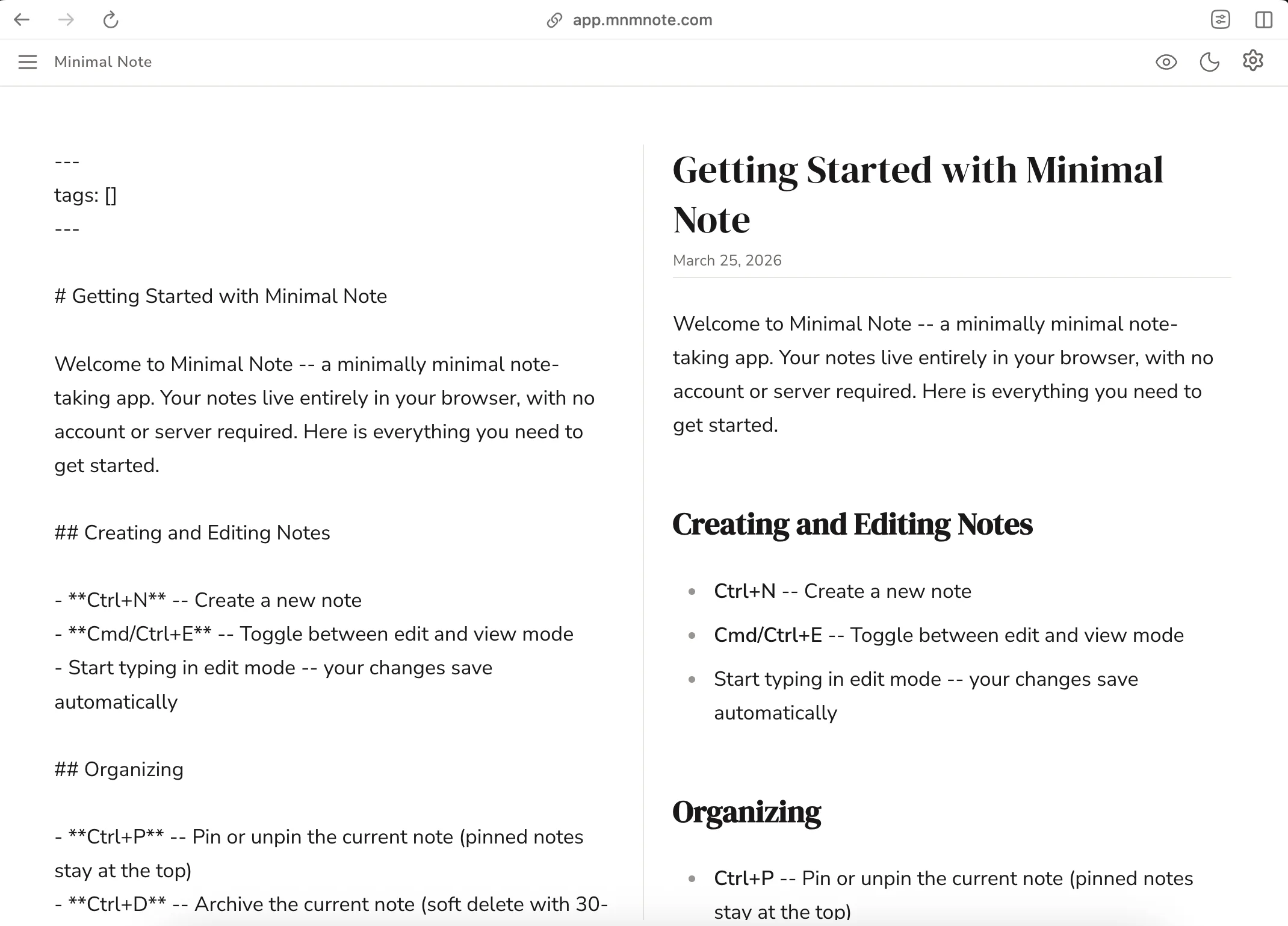This screenshot has height=926, width=1288.
Task: Click the Minimal Note title in the header
Action: 102,61
